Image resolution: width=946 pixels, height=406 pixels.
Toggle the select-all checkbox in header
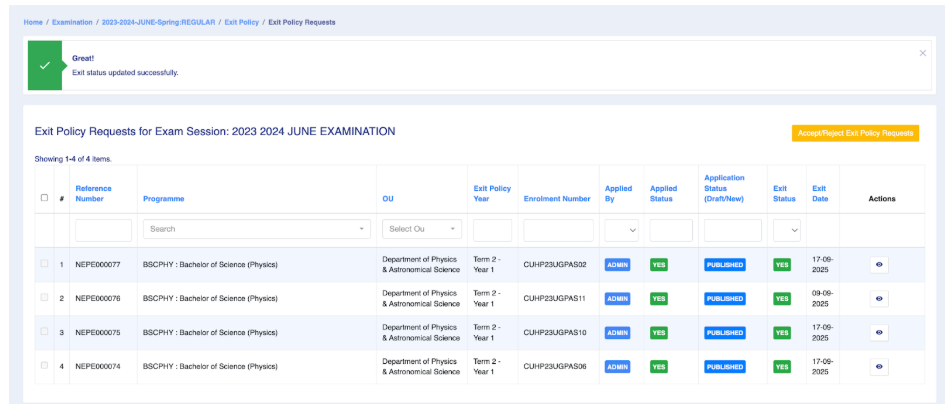(x=44, y=198)
